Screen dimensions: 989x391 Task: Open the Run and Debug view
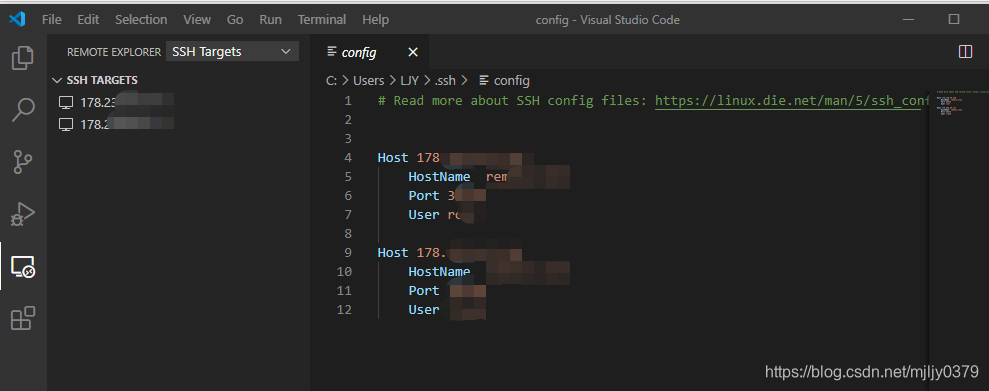tap(23, 214)
